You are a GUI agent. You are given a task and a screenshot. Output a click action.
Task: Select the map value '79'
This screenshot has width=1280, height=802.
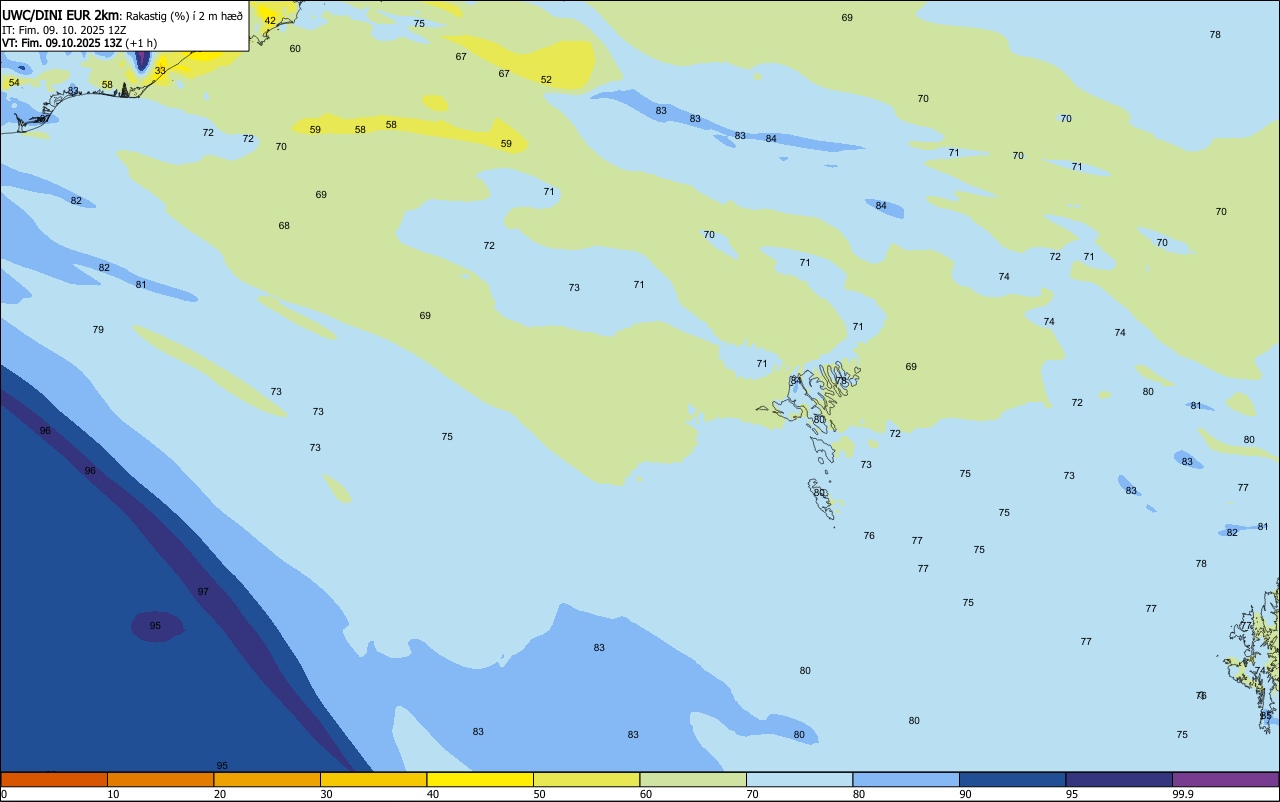pos(98,330)
